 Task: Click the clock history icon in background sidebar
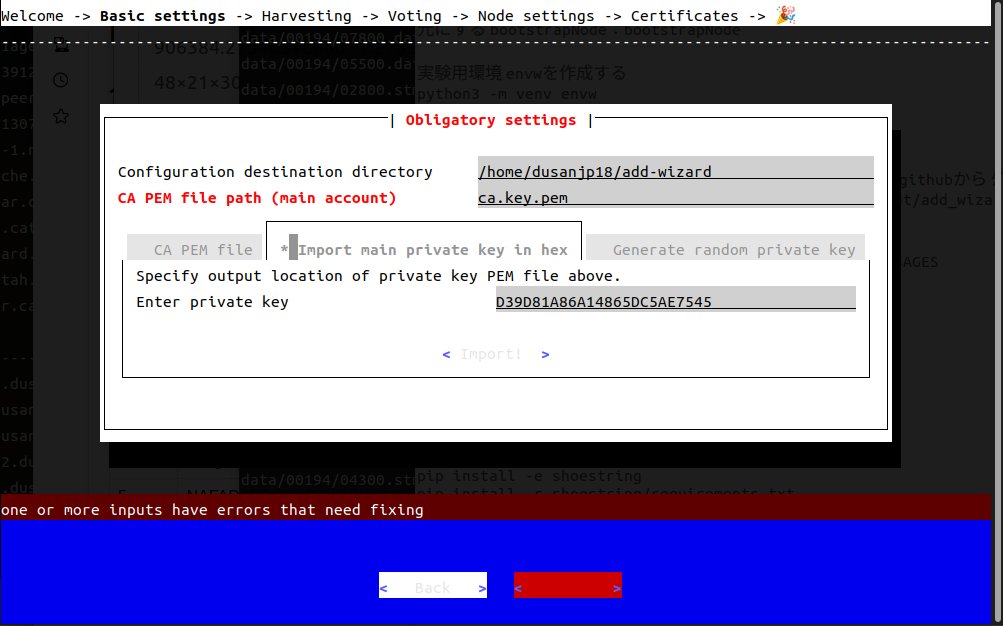(x=61, y=80)
